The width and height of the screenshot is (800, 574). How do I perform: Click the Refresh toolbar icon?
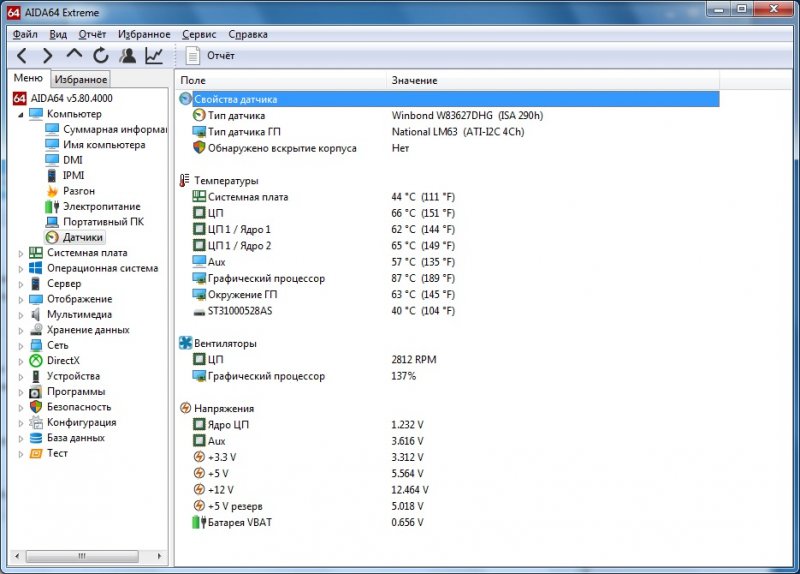point(101,56)
